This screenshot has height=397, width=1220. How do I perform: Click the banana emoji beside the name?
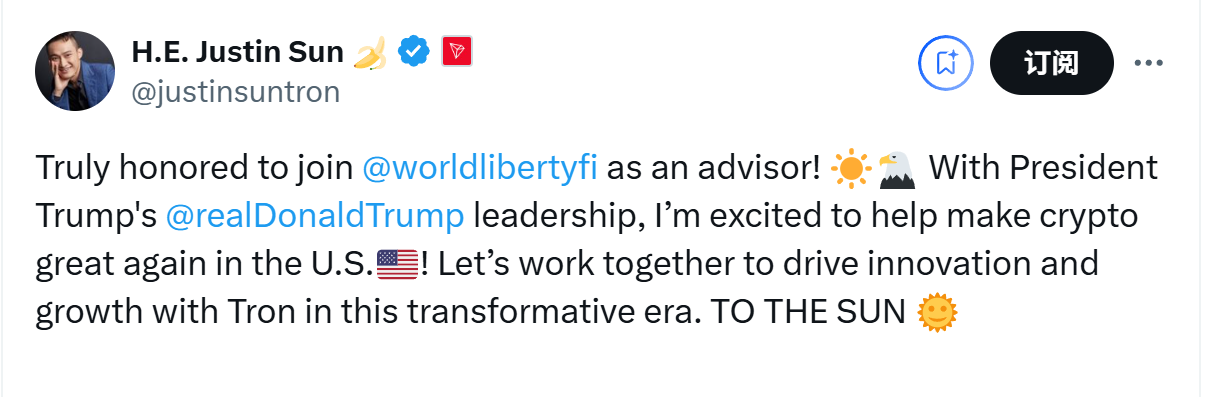[x=370, y=52]
